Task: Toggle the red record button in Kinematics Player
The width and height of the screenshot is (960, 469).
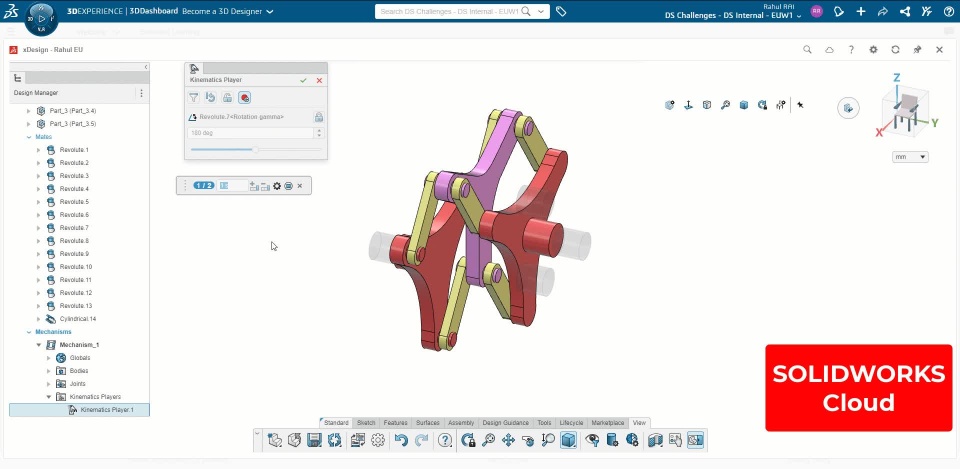Action: click(244, 97)
